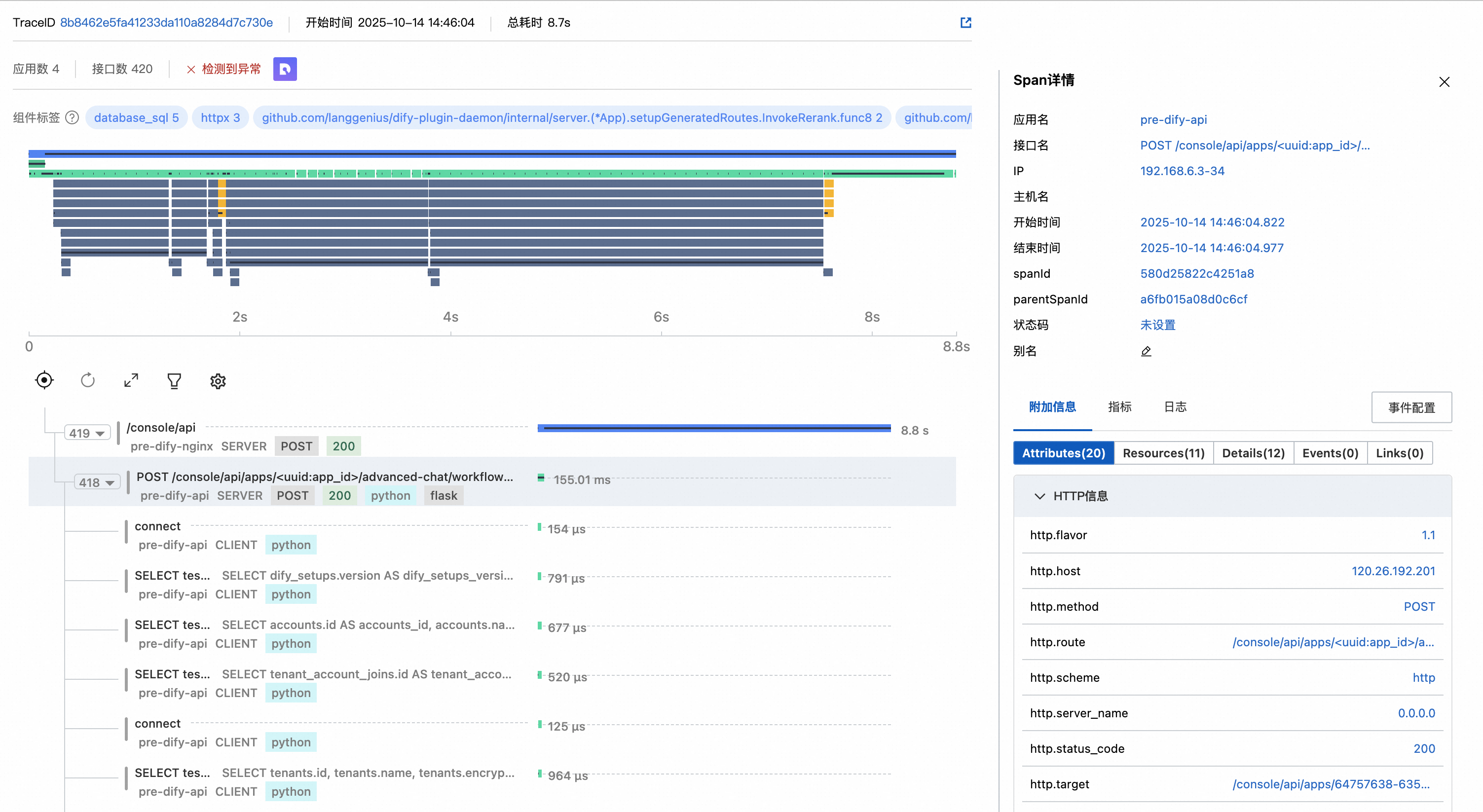Click help icon next to 组件标签
This screenshot has height=812, width=1483.
[x=72, y=118]
